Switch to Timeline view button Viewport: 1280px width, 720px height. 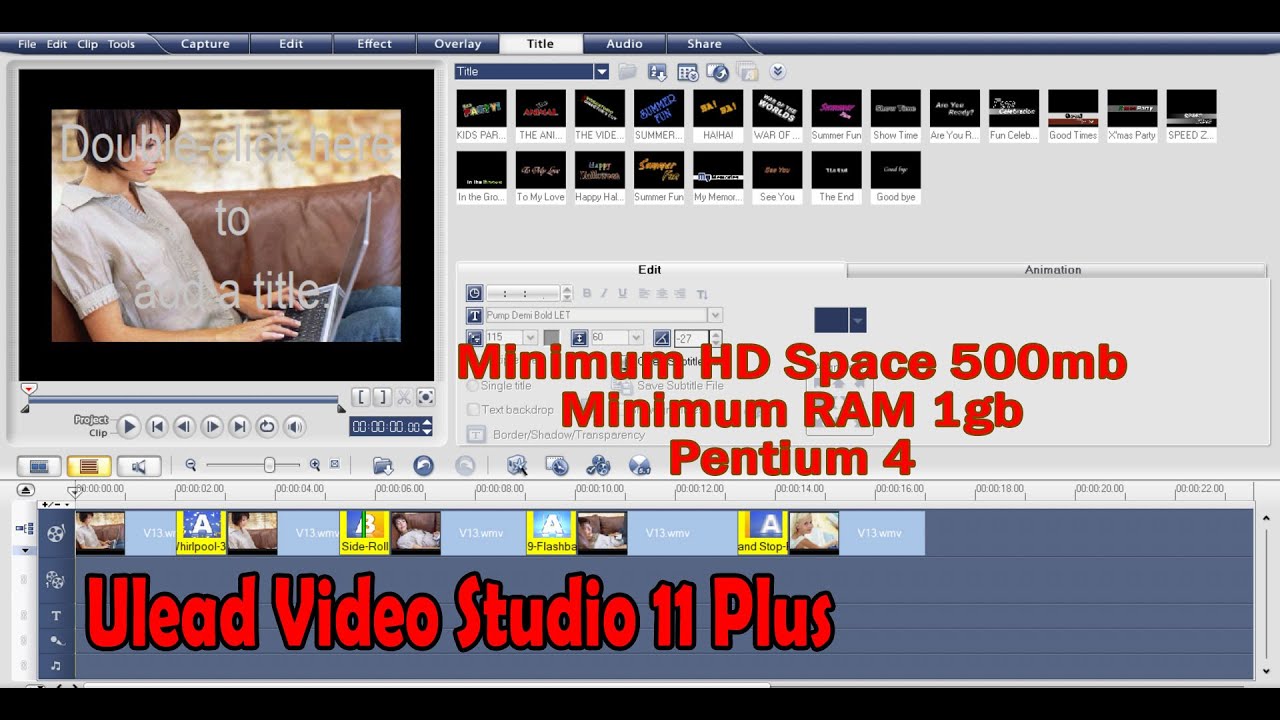point(89,466)
